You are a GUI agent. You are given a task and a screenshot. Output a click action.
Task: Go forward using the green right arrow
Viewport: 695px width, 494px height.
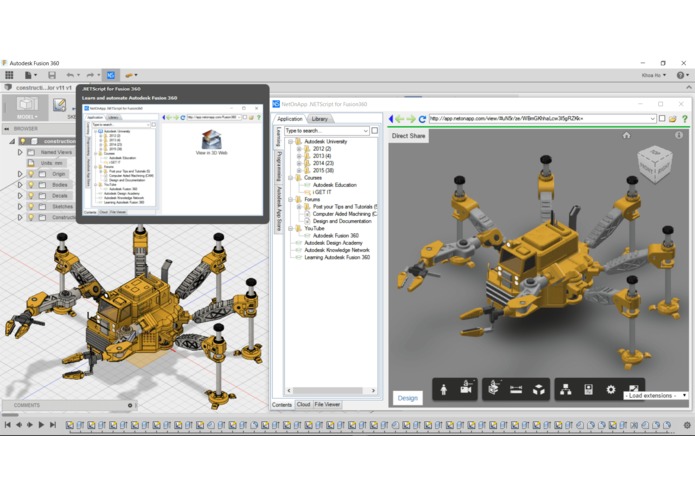tap(411, 119)
